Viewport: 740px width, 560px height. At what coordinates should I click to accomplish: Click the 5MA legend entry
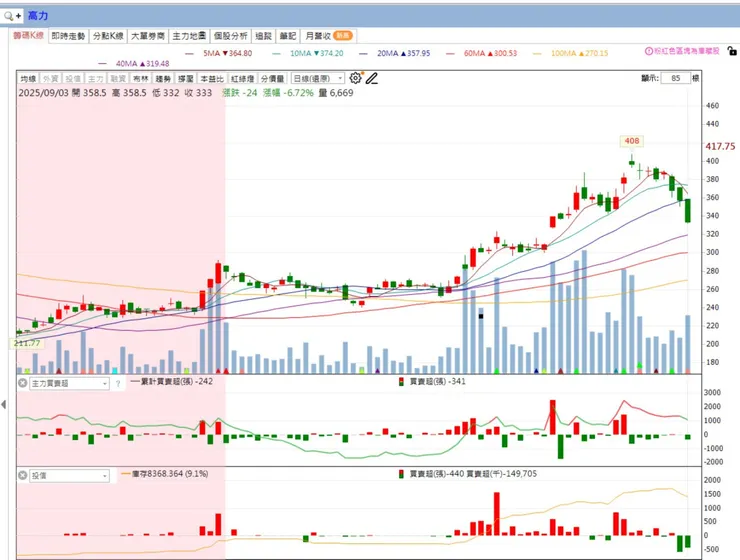coord(219,53)
